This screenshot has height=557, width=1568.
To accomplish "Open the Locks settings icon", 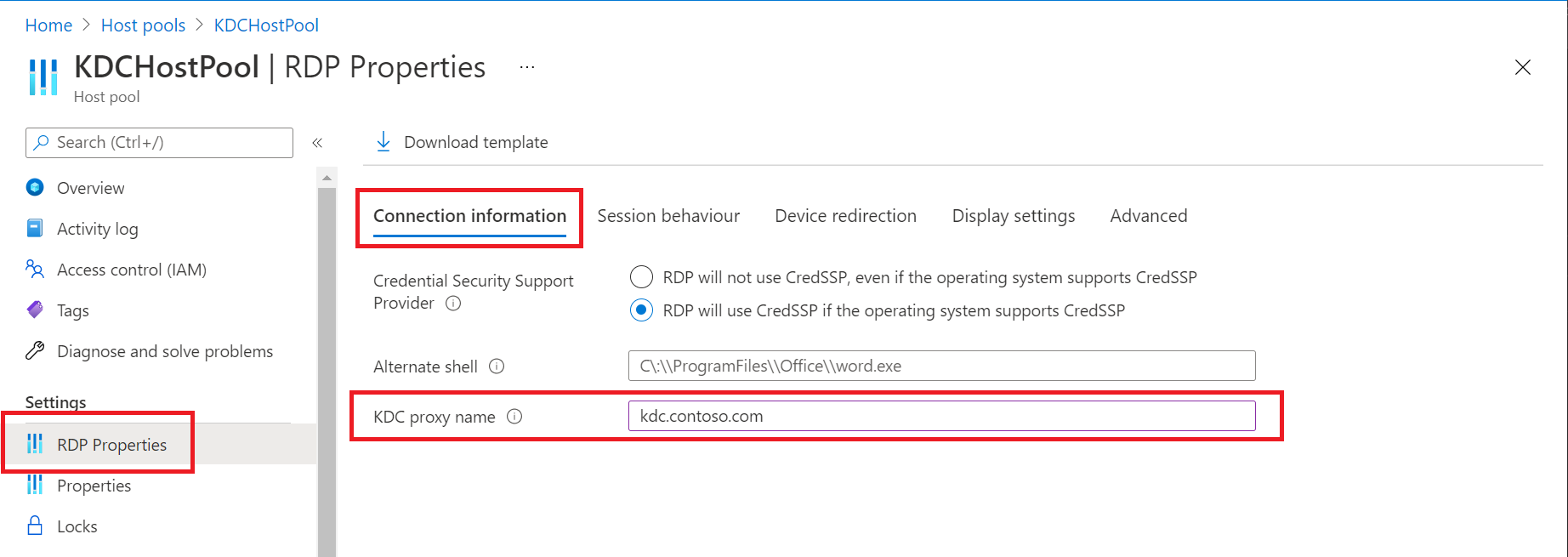I will (34, 526).
